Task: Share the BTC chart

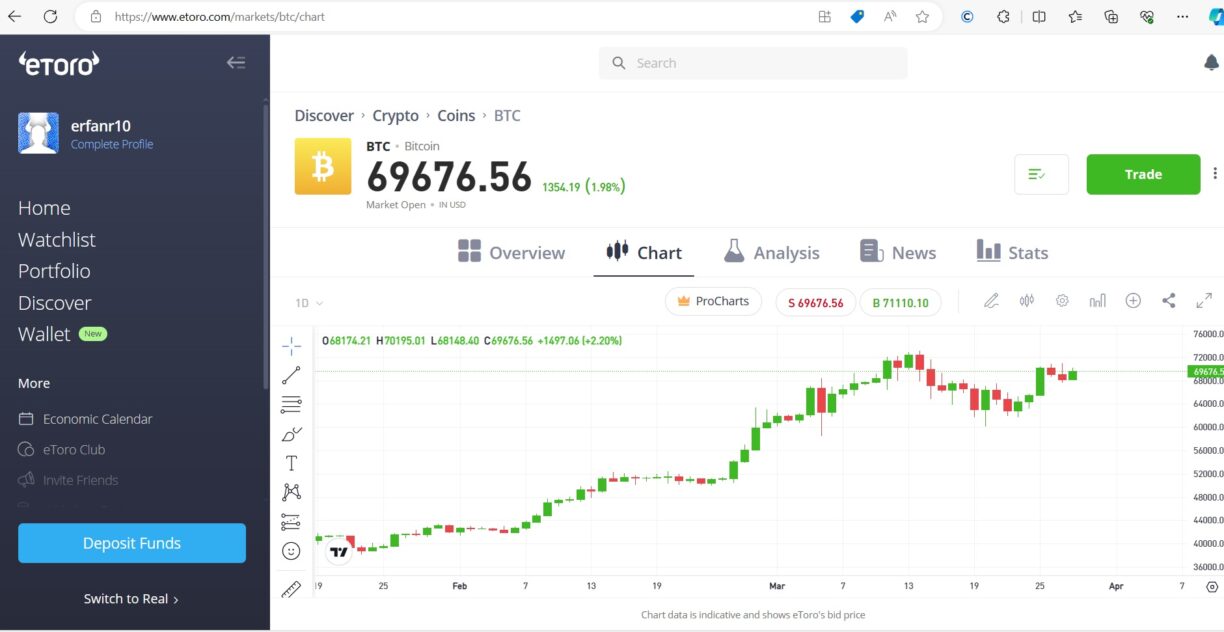Action: (x=1168, y=300)
